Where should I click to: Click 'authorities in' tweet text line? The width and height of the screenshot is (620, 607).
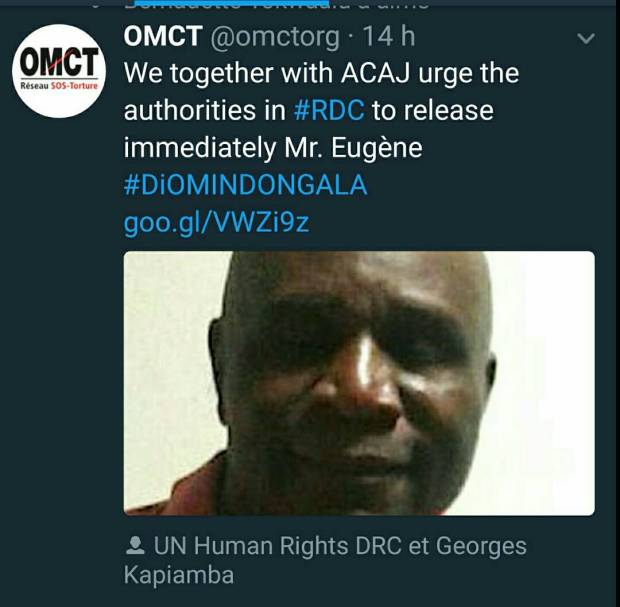click(204, 110)
